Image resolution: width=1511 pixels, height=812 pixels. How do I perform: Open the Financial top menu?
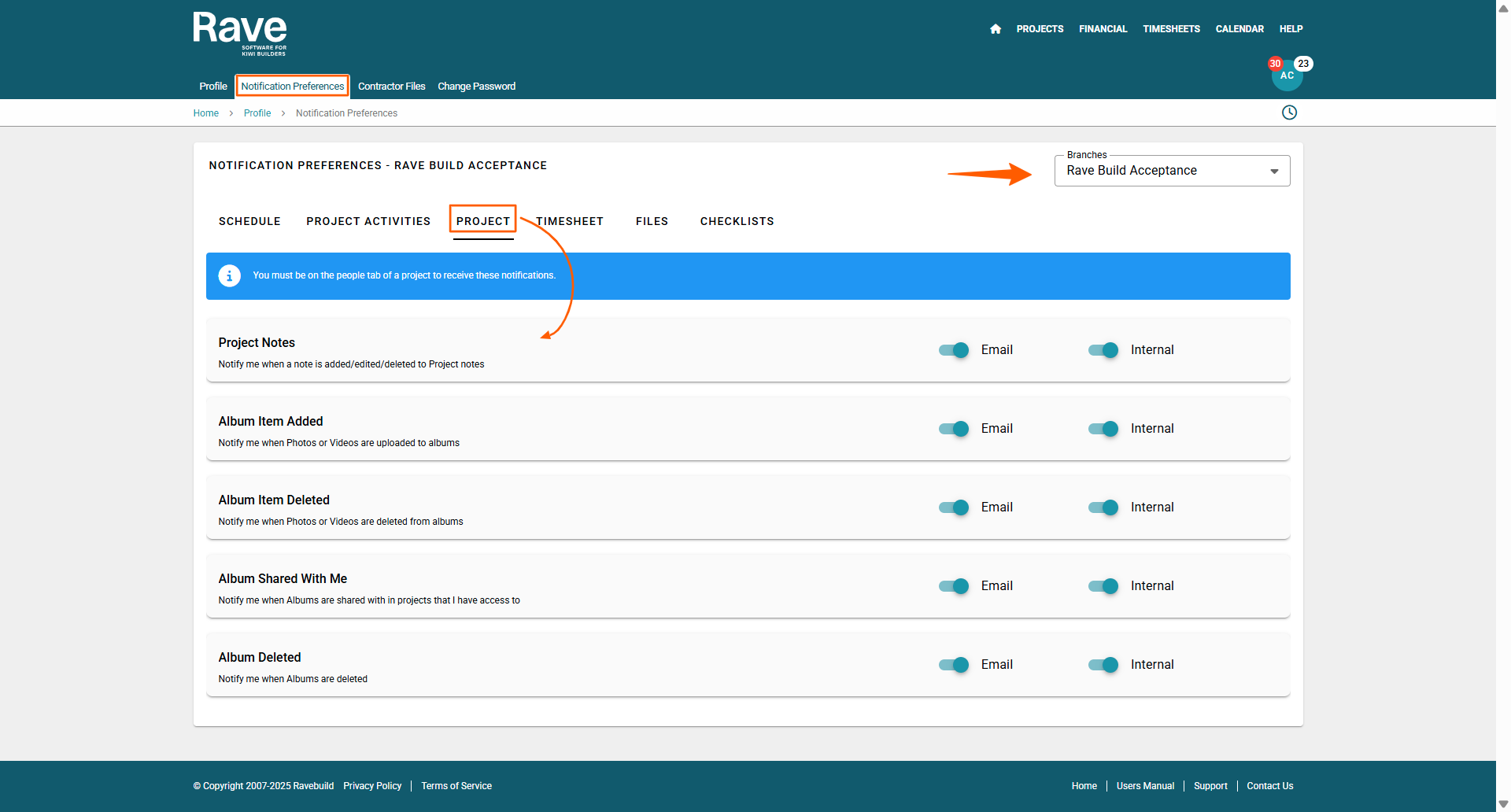click(1103, 29)
